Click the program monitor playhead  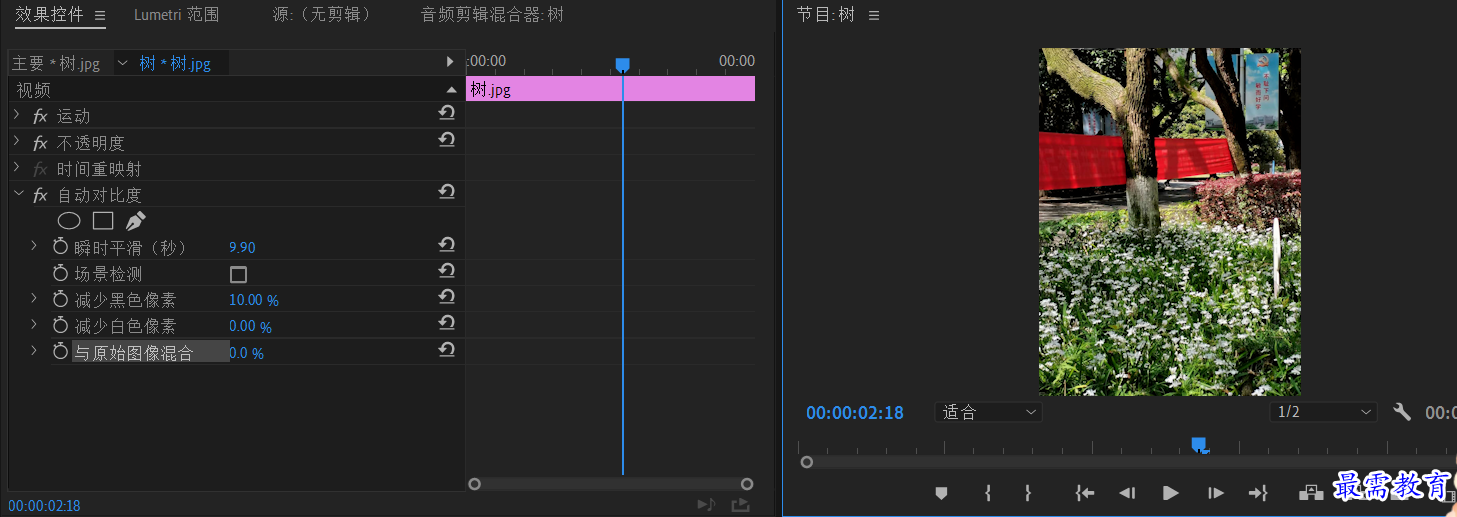point(1199,445)
